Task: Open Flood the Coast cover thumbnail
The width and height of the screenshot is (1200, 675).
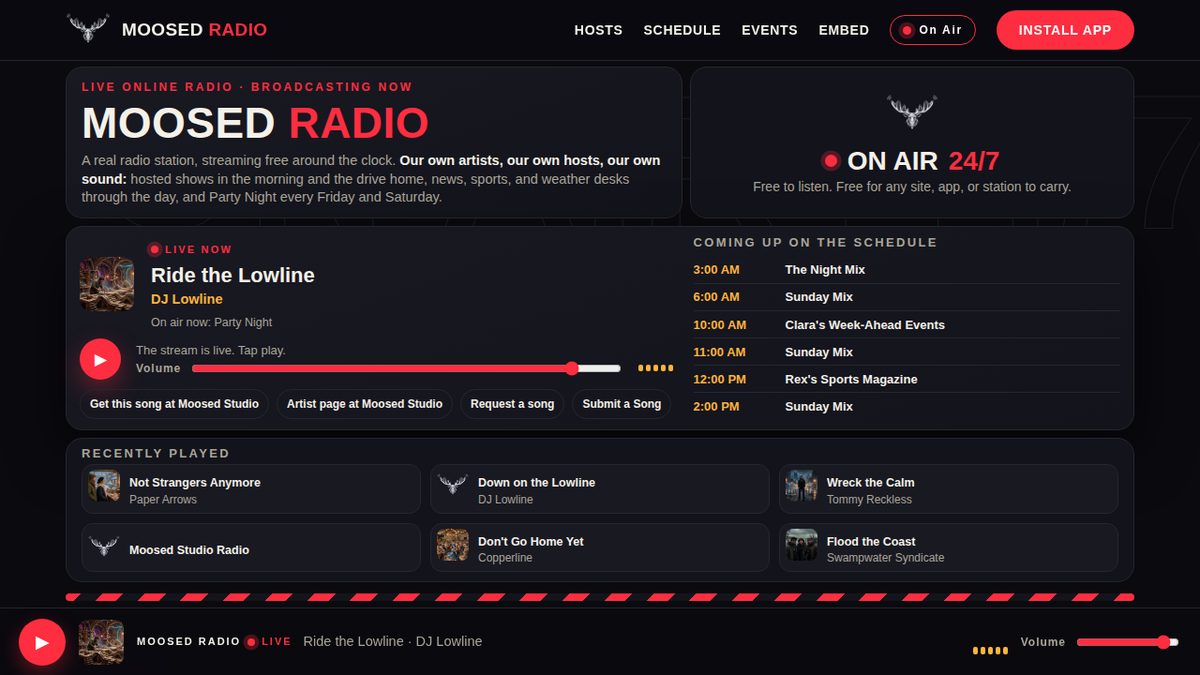Action: [x=802, y=546]
